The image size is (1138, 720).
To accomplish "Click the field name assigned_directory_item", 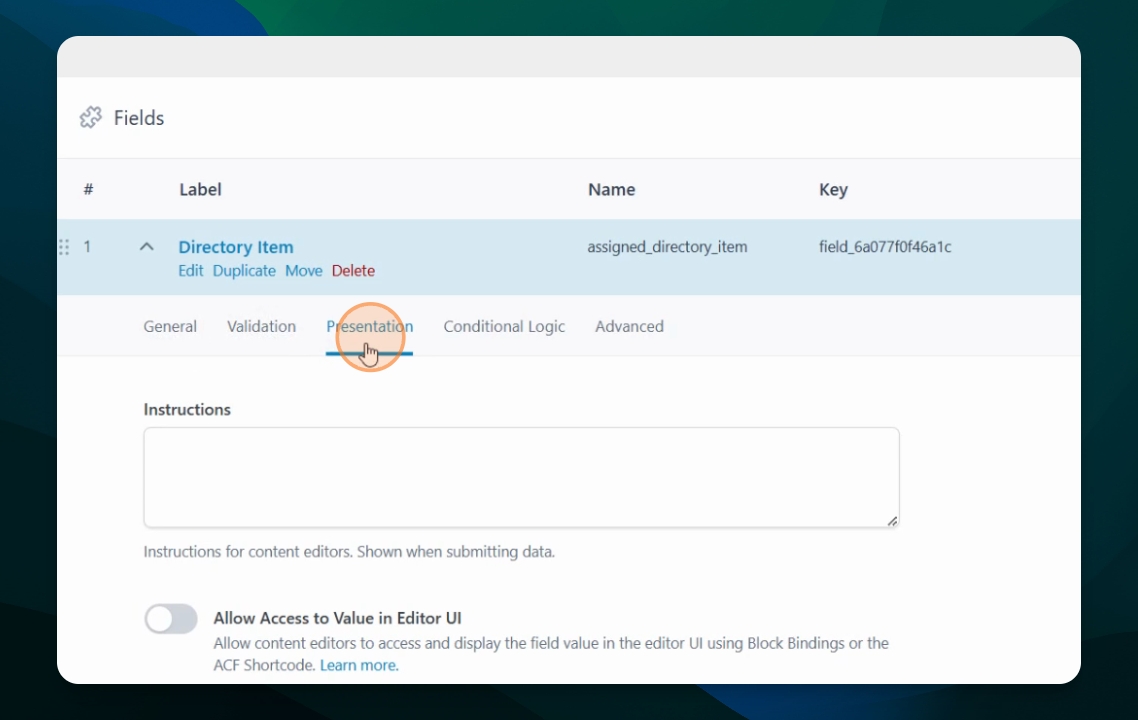I will point(667,247).
